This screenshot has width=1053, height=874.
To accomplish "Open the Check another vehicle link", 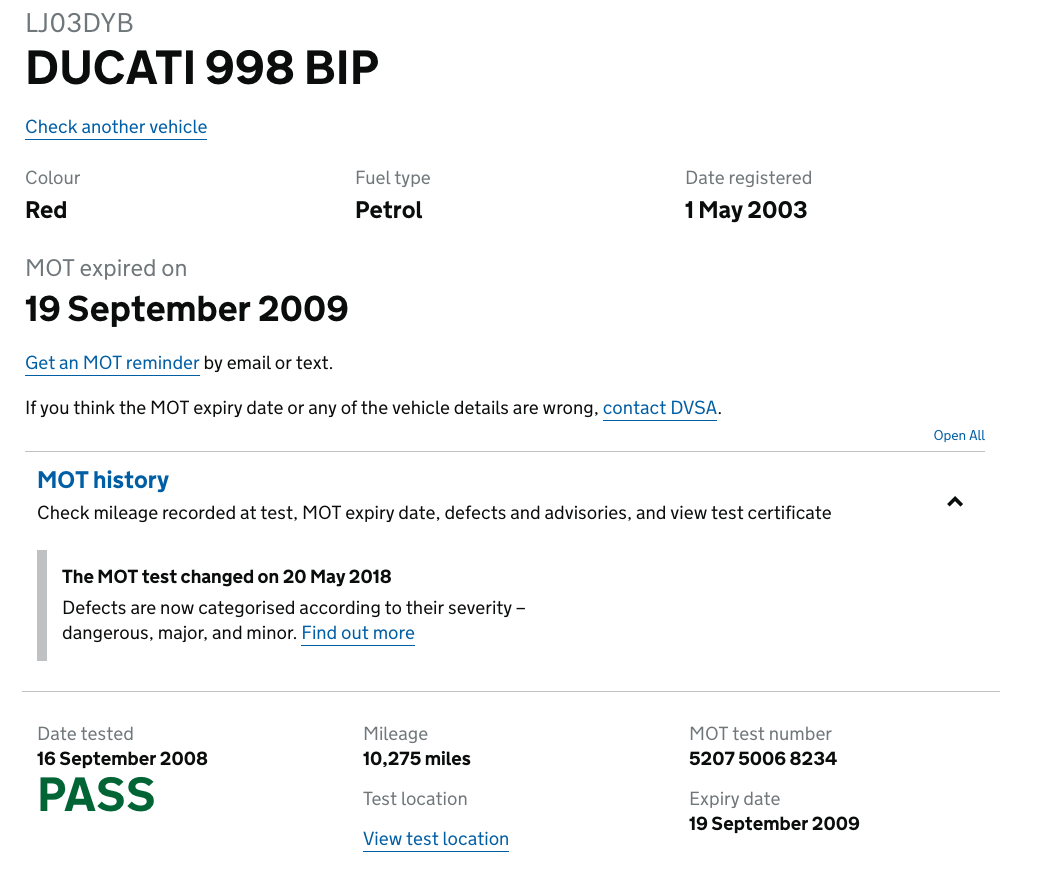I will [x=116, y=127].
